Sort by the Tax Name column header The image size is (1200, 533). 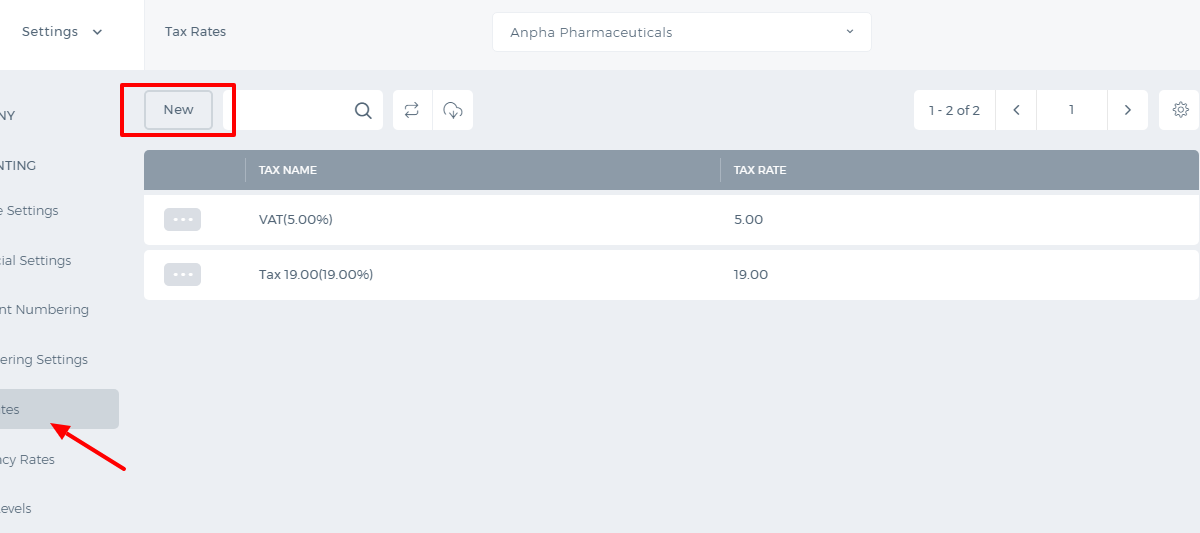tap(288, 170)
